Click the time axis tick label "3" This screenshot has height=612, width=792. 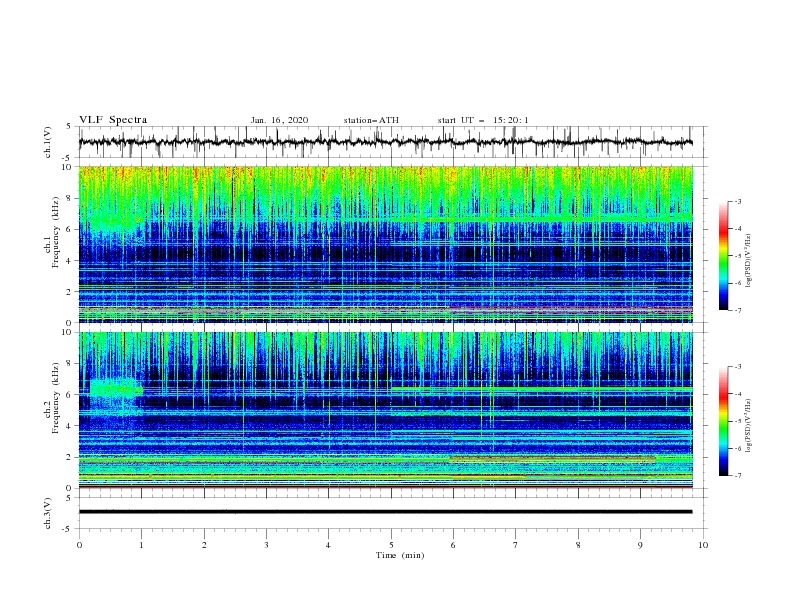[x=266, y=545]
